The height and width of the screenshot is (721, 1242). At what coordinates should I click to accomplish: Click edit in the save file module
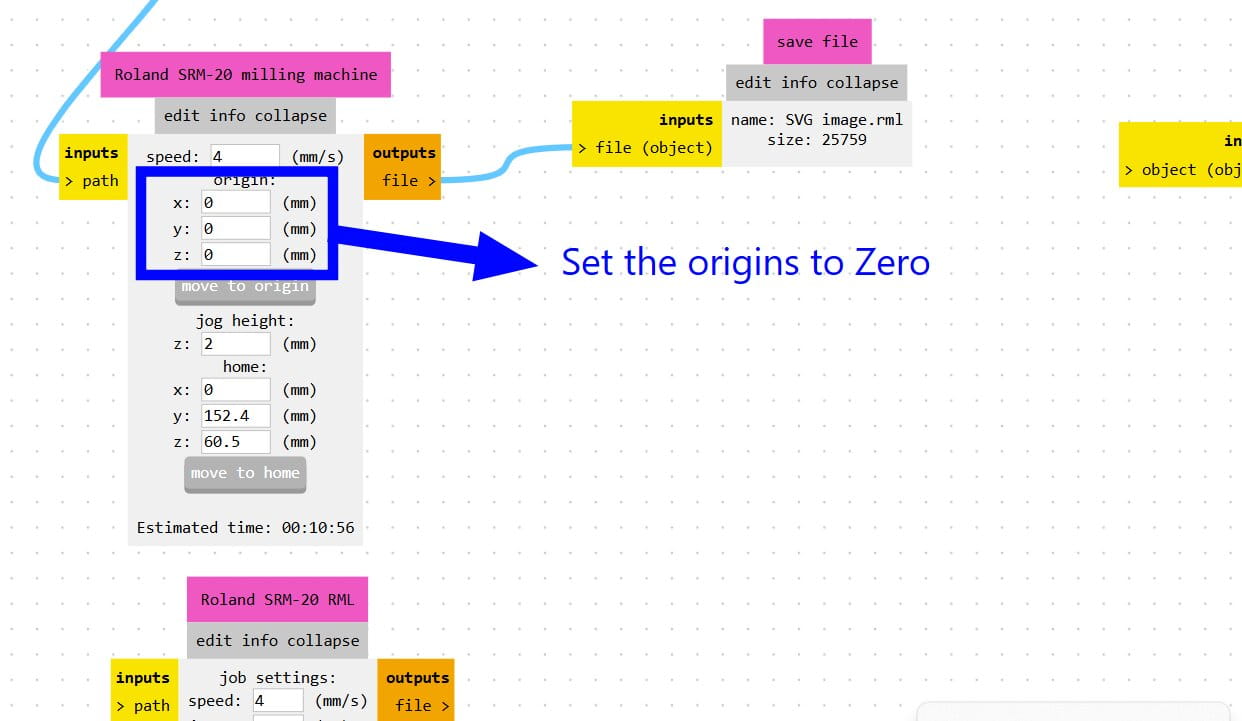click(753, 83)
